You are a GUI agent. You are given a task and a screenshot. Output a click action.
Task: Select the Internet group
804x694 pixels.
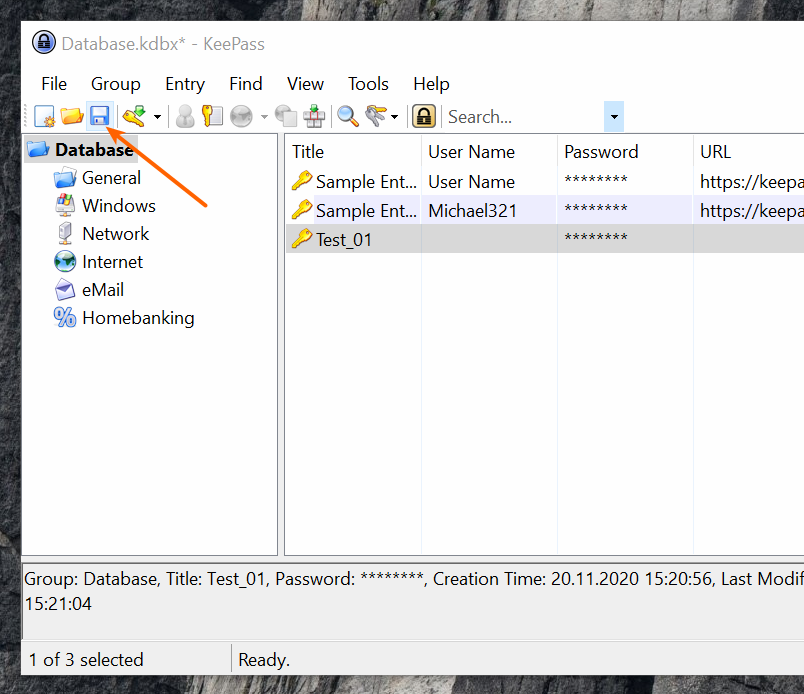pos(112,262)
